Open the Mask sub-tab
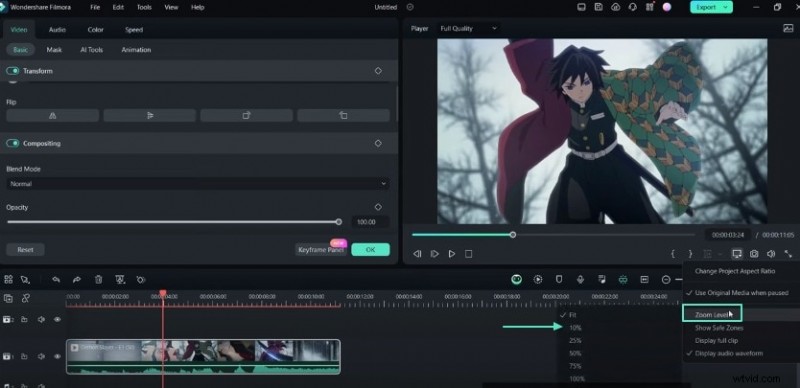Image resolution: width=800 pixels, height=388 pixels. [x=54, y=50]
